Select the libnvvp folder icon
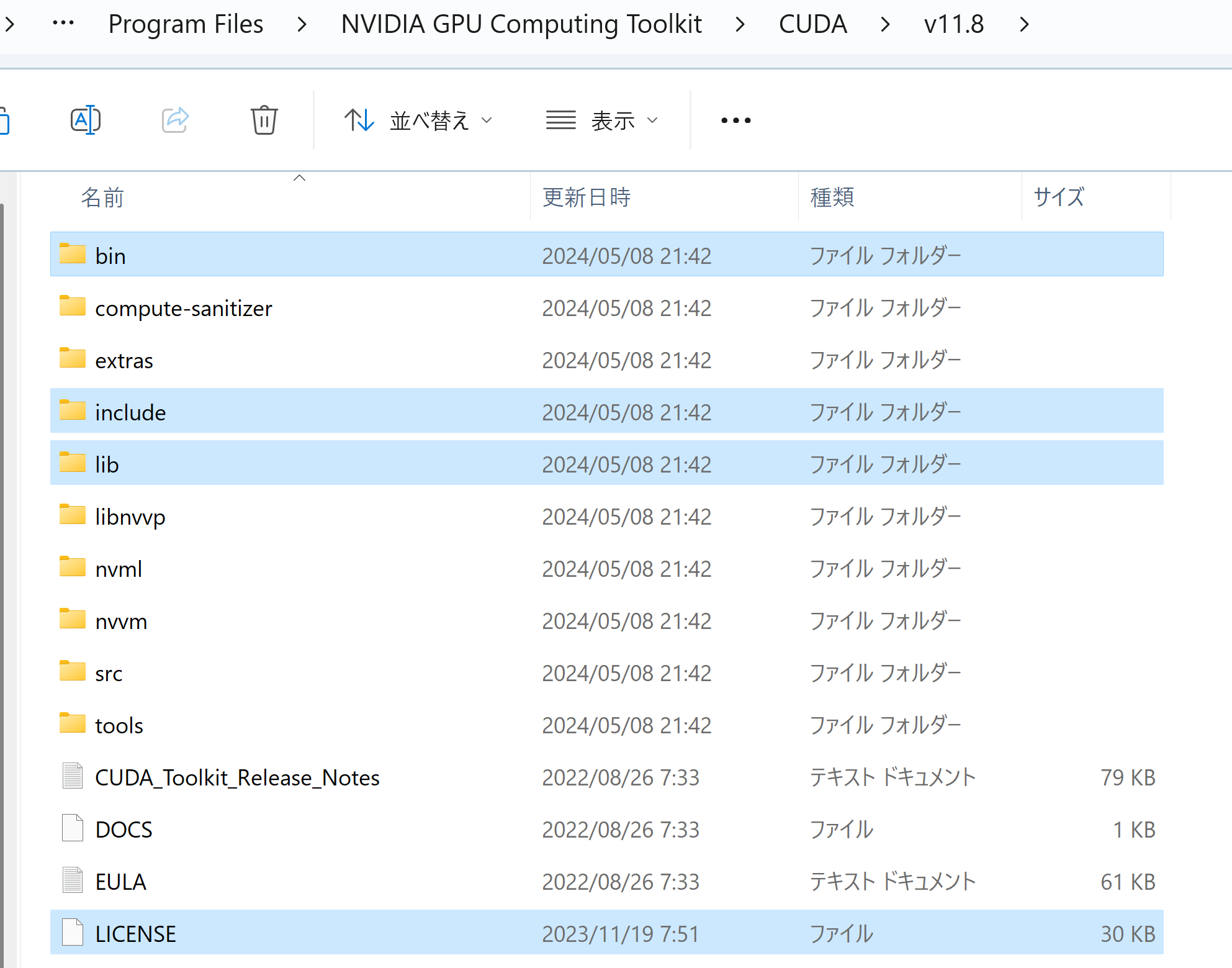The height and width of the screenshot is (968, 1232). 73,515
